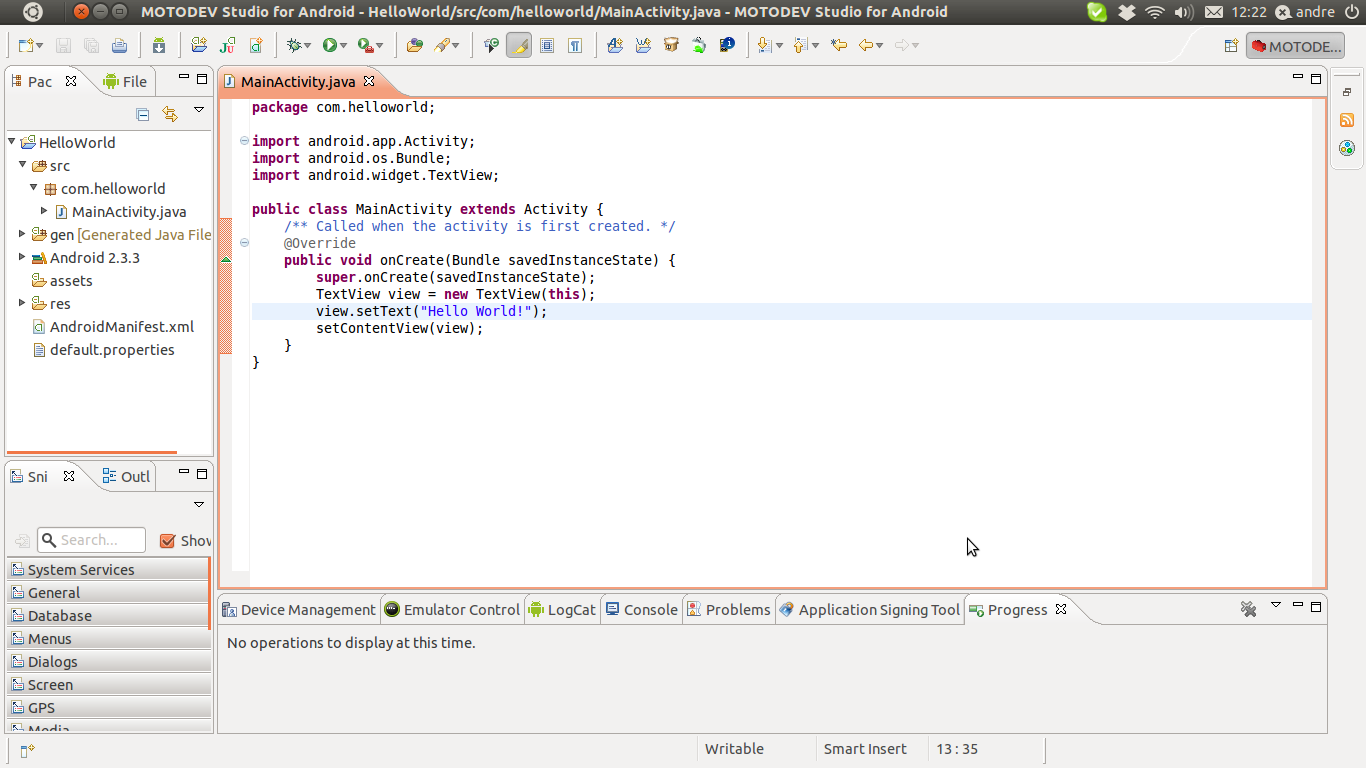Open the Back history dropdown arrow
Image resolution: width=1366 pixels, height=768 pixels.
click(x=880, y=46)
